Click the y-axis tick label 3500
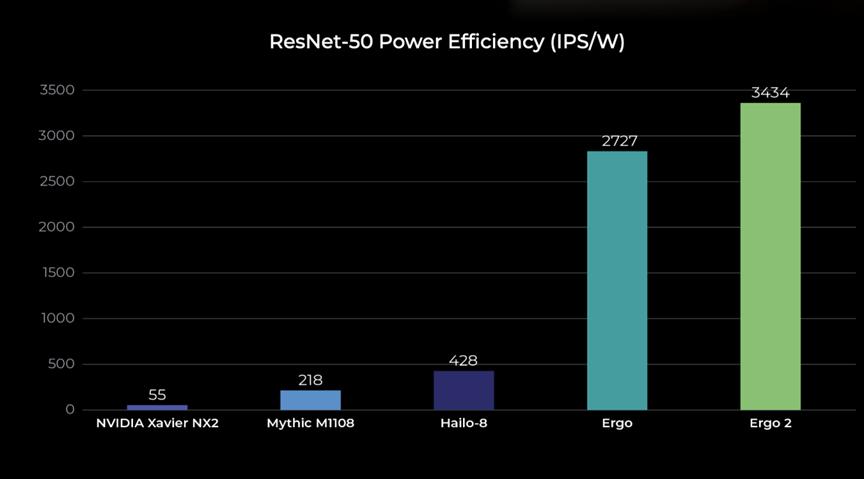864x479 pixels. 57,90
